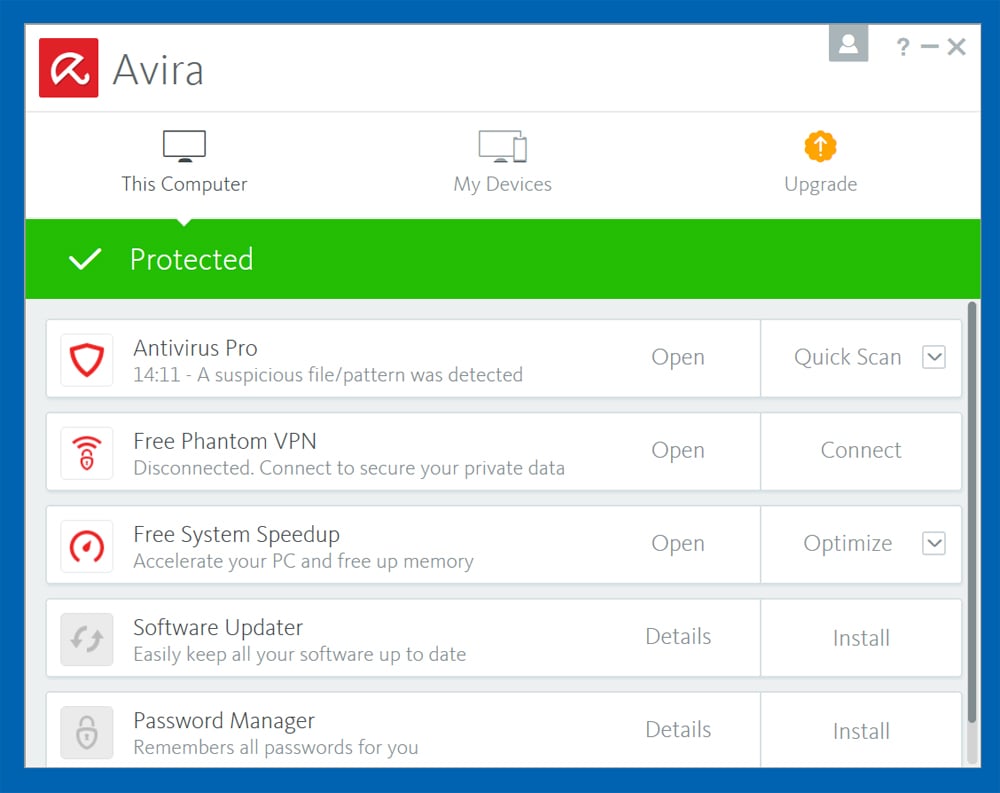Open the Upgrade tab
The height and width of the screenshot is (793, 1000).
pos(820,162)
